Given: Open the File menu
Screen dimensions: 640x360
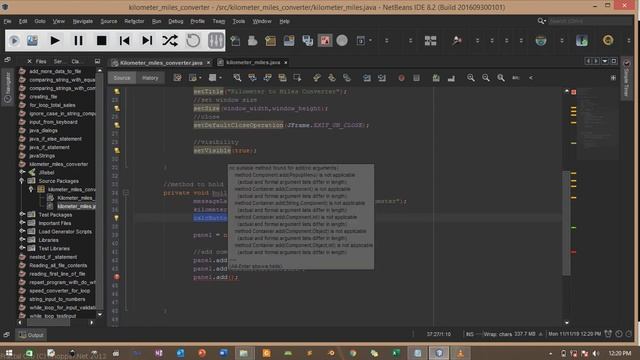Looking at the screenshot, I should pyautogui.click(x=8, y=21).
